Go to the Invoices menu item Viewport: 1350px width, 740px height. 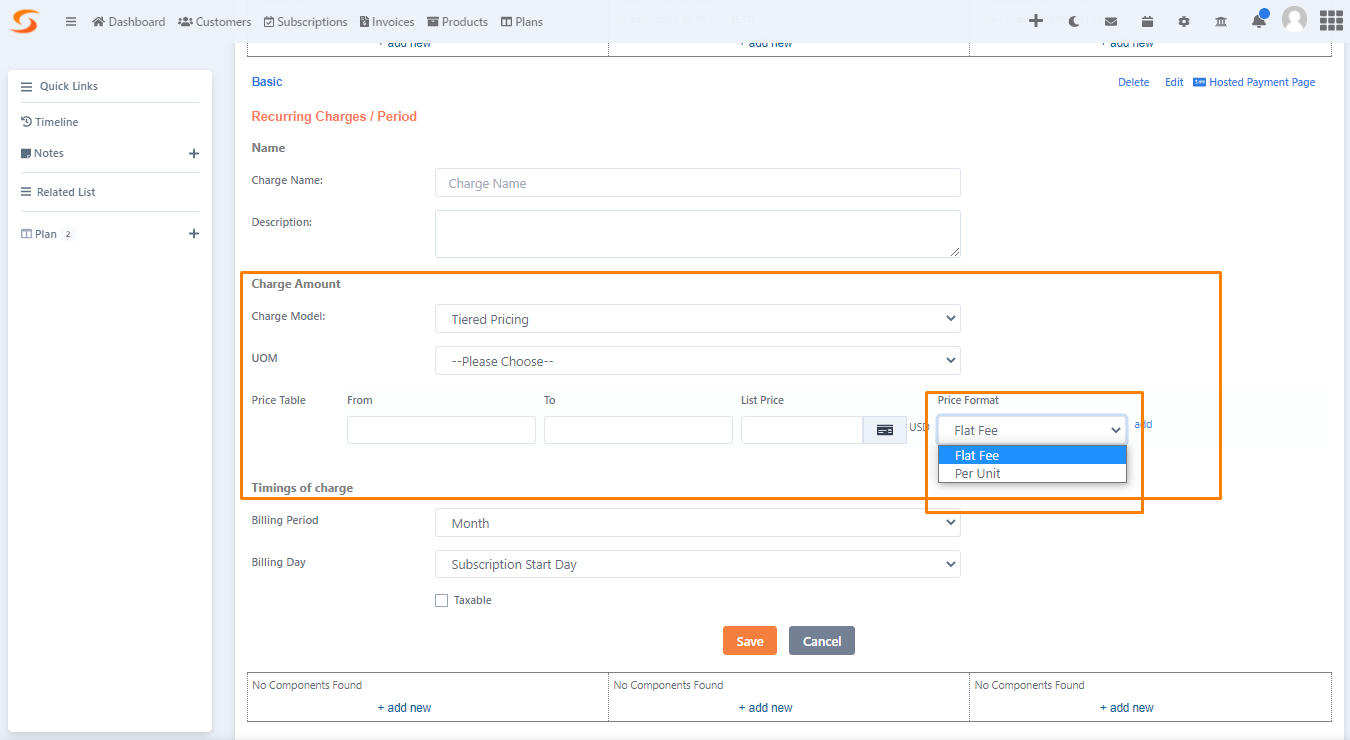[386, 21]
